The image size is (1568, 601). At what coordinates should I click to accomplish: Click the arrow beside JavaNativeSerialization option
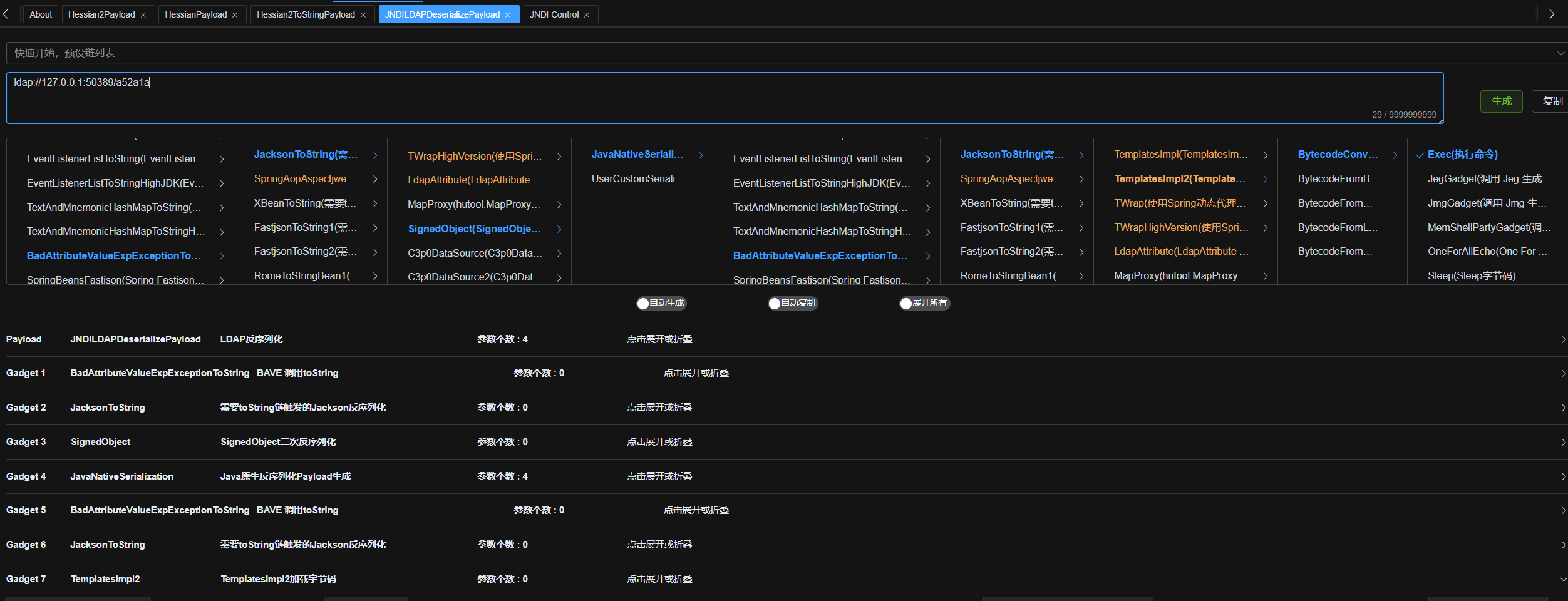pos(701,155)
